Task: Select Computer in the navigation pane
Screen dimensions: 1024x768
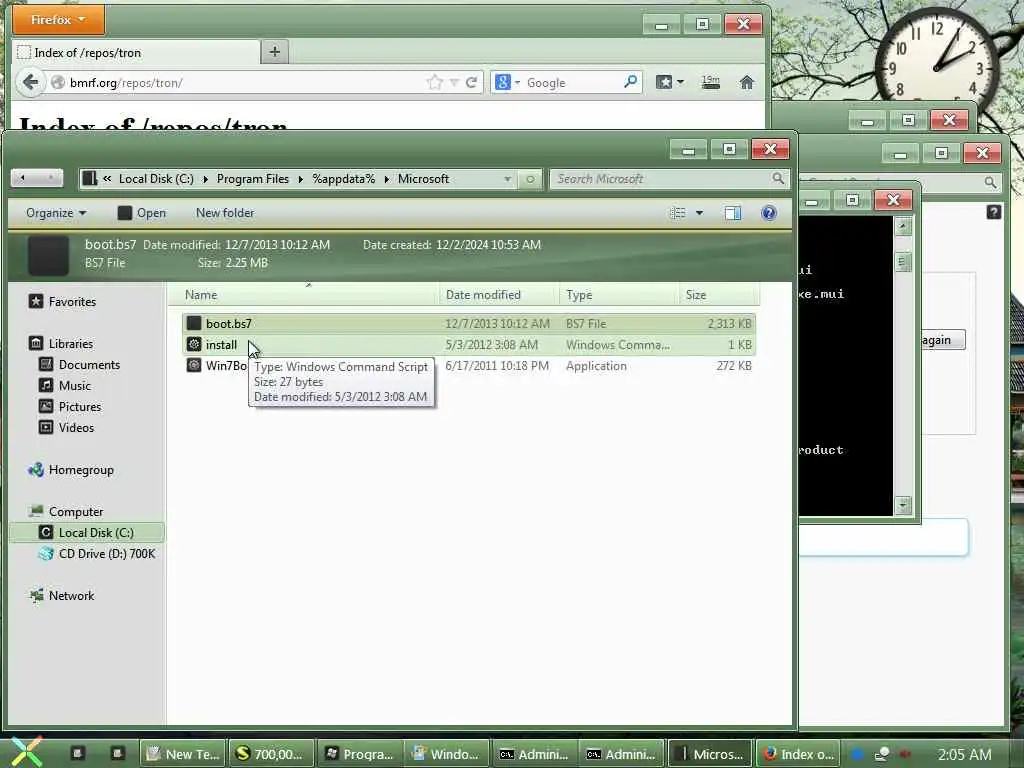Action: click(x=76, y=511)
